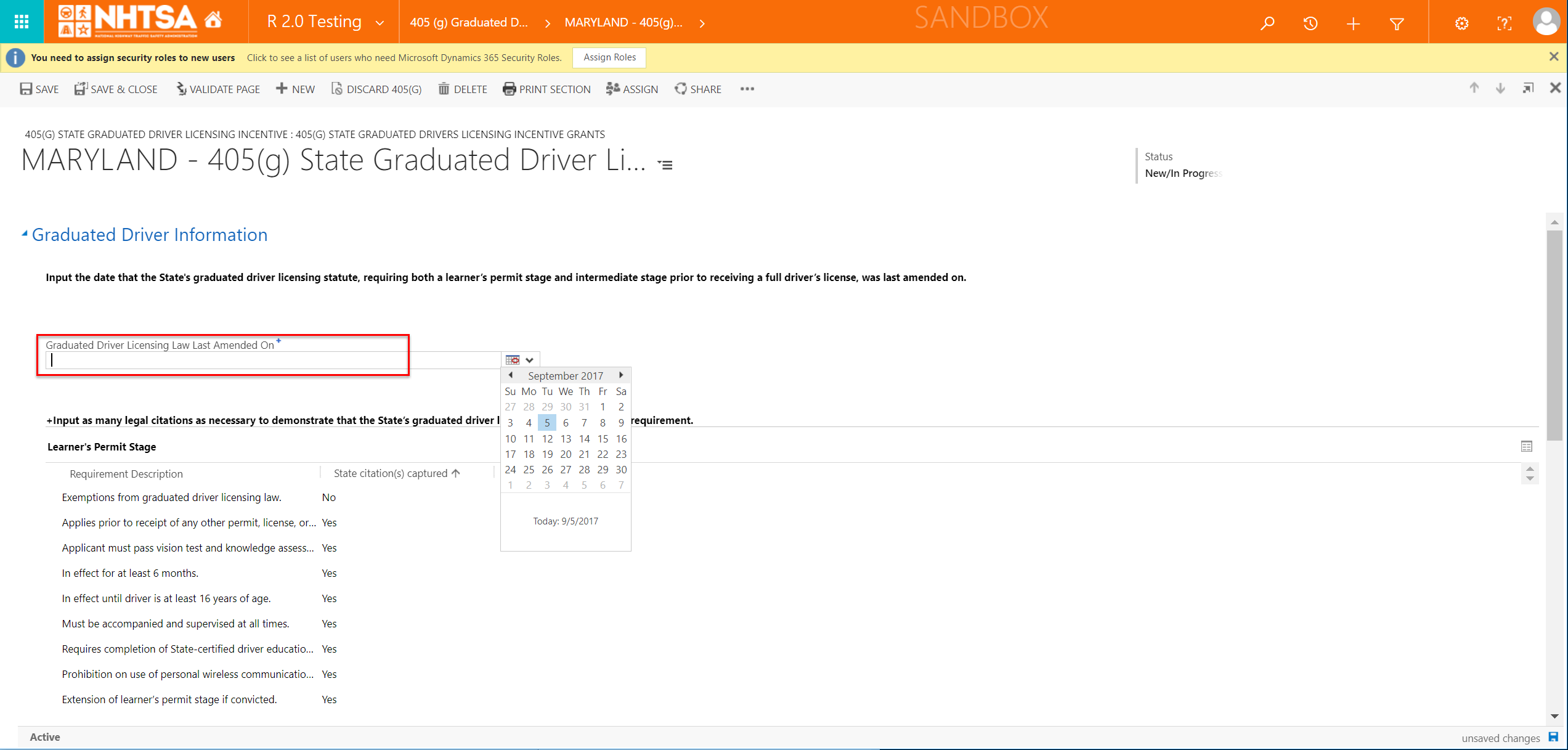Image resolution: width=1568 pixels, height=750 pixels.
Task: Click the NHTSA home icon
Action: [x=213, y=20]
